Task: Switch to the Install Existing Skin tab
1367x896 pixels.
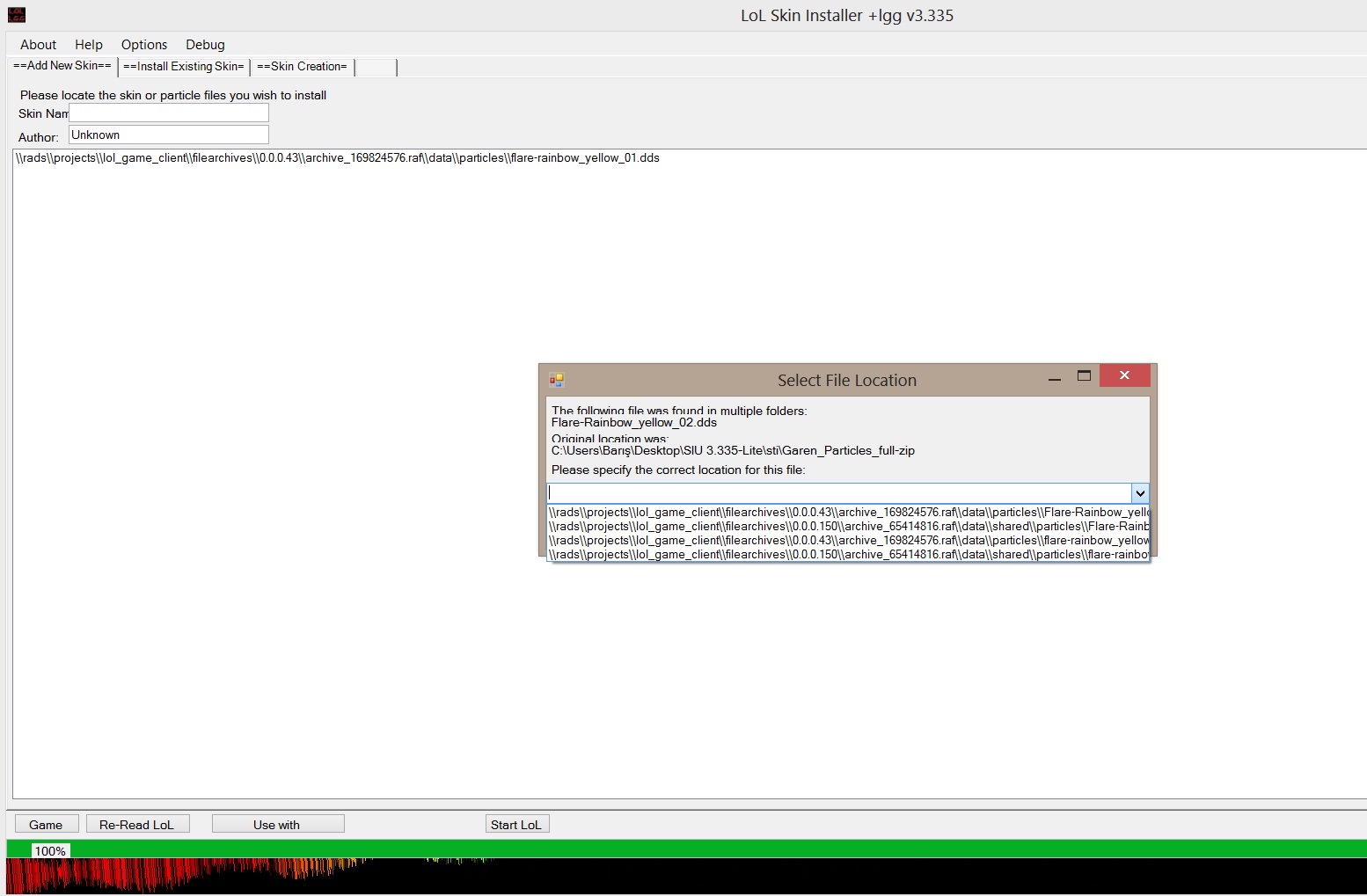Action: 184,67
